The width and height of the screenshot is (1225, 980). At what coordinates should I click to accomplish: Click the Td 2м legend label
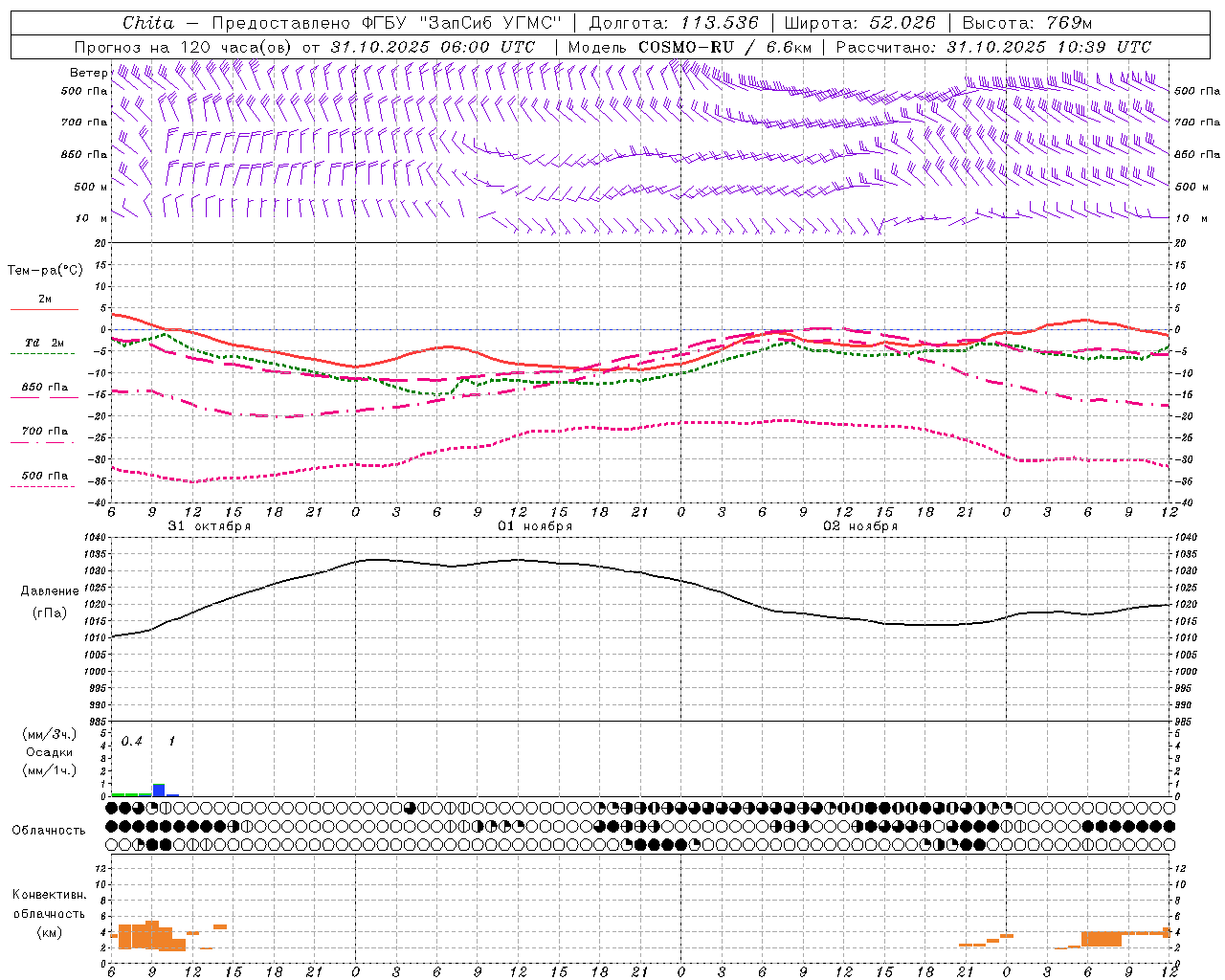click(x=45, y=343)
